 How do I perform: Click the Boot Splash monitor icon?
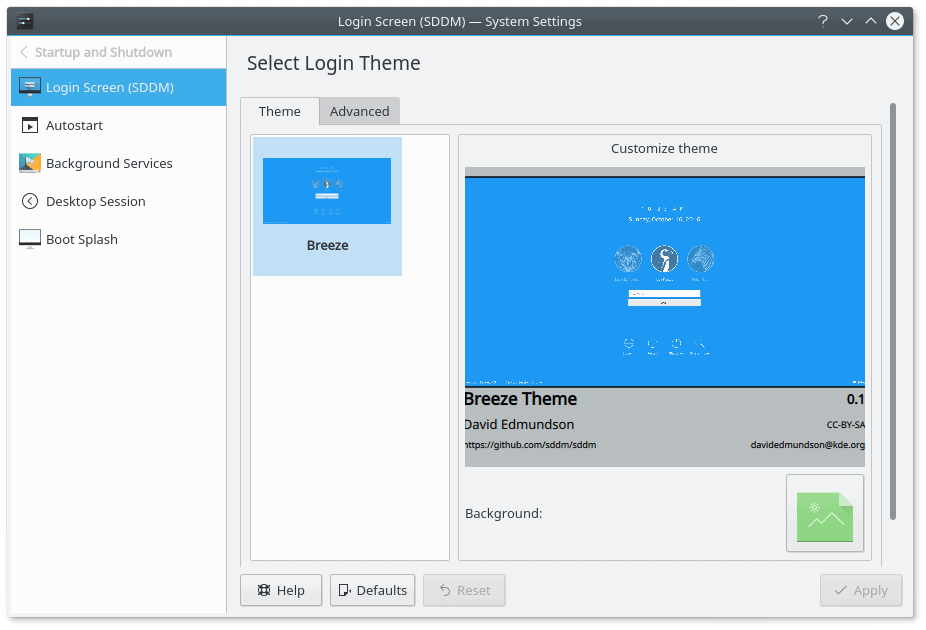(30, 239)
